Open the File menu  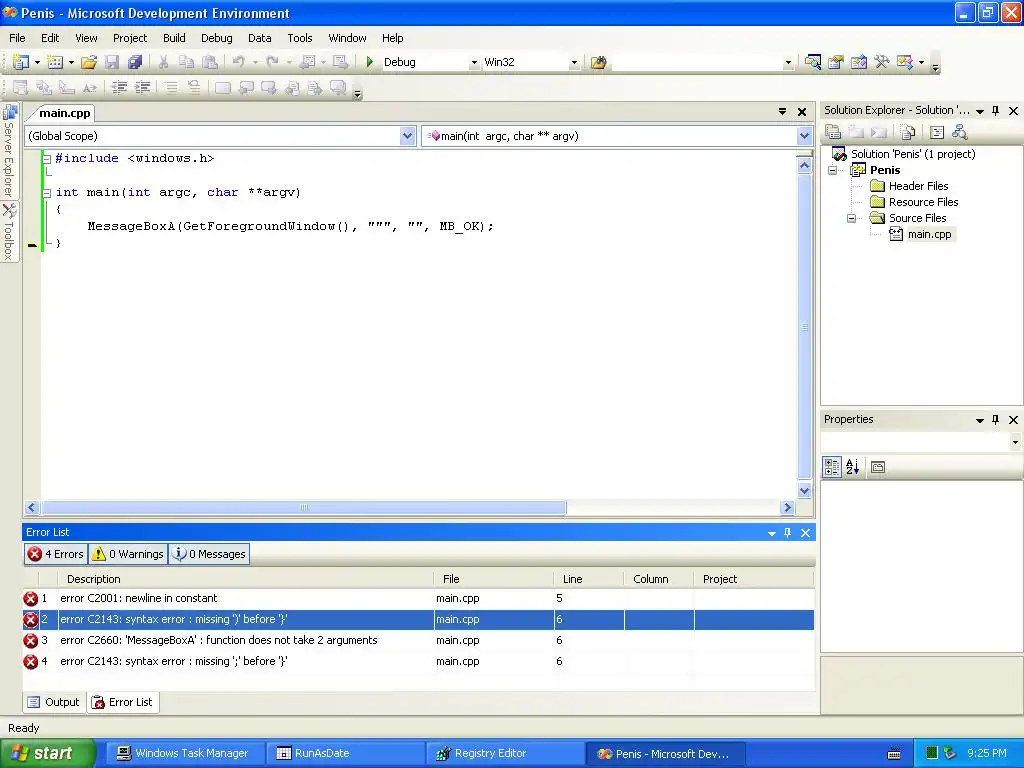coord(17,38)
